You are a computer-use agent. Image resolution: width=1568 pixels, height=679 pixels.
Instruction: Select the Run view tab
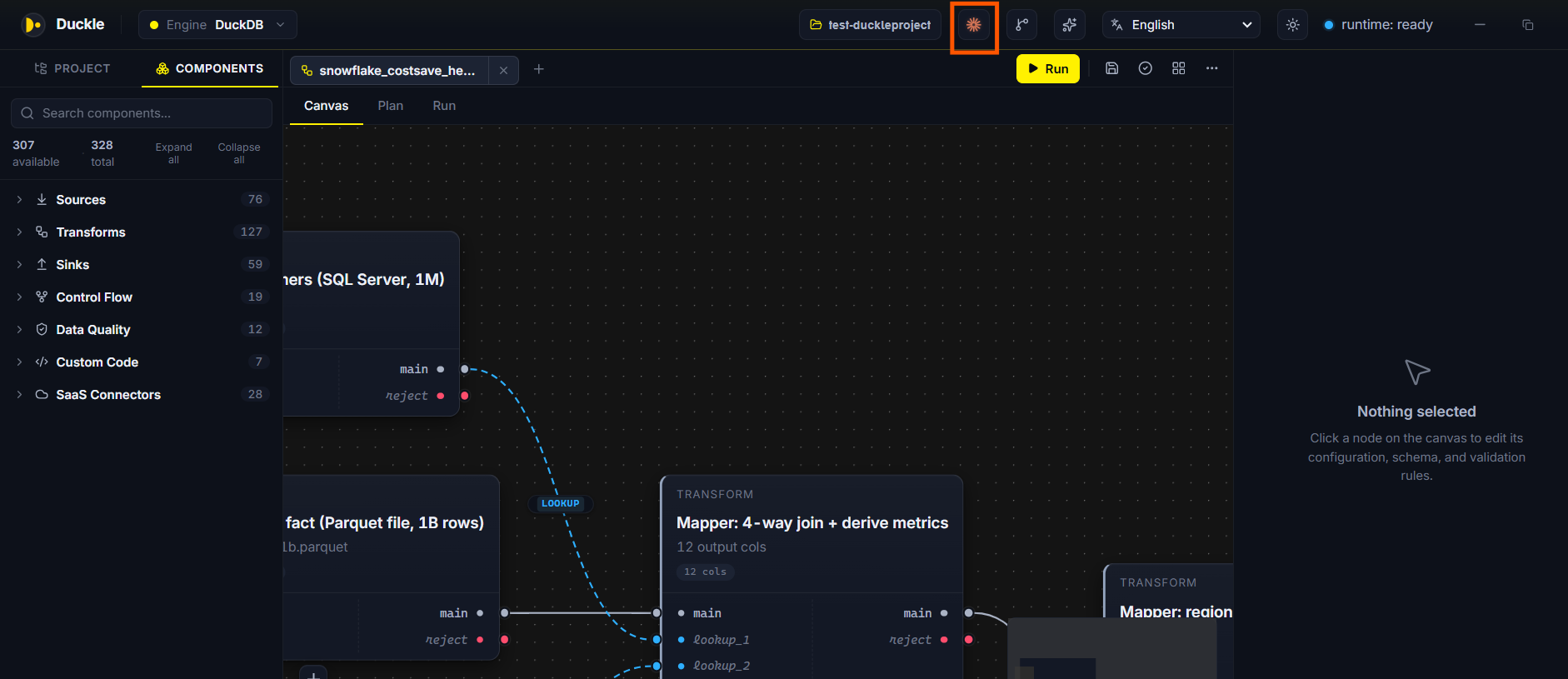[x=444, y=106]
